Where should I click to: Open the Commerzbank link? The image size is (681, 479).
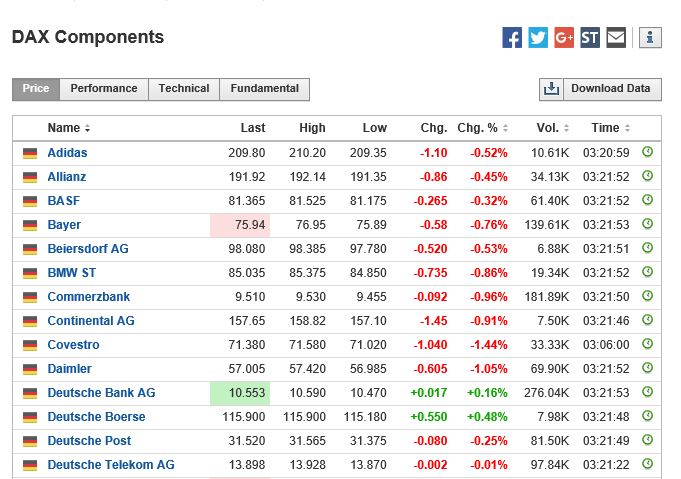(x=89, y=297)
